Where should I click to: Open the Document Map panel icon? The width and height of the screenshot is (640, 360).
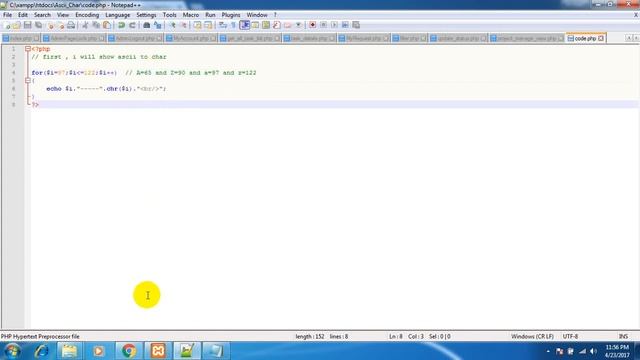tap(266, 25)
